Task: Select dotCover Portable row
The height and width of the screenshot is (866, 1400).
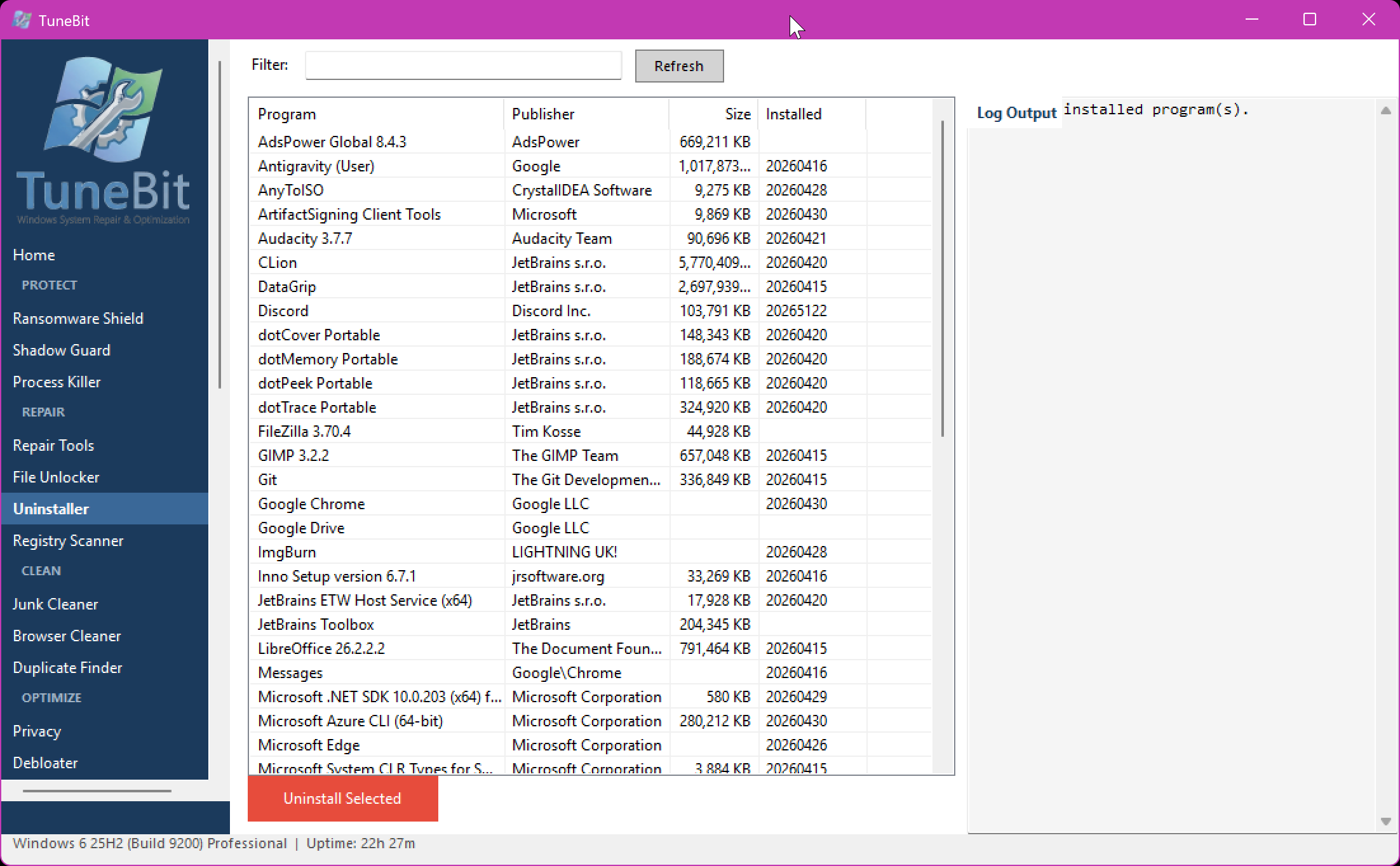Action: pos(591,335)
